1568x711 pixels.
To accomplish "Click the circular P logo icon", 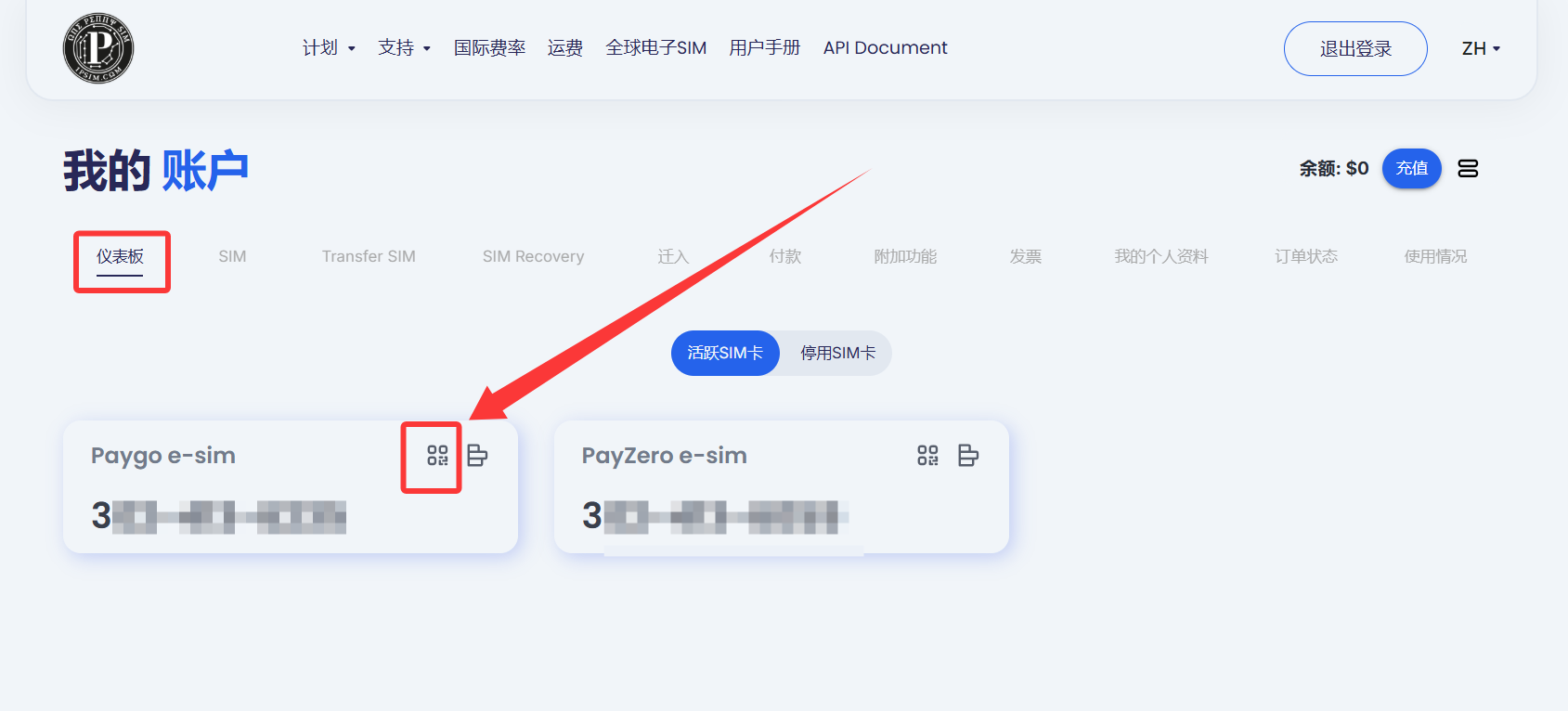I will pos(98,48).
